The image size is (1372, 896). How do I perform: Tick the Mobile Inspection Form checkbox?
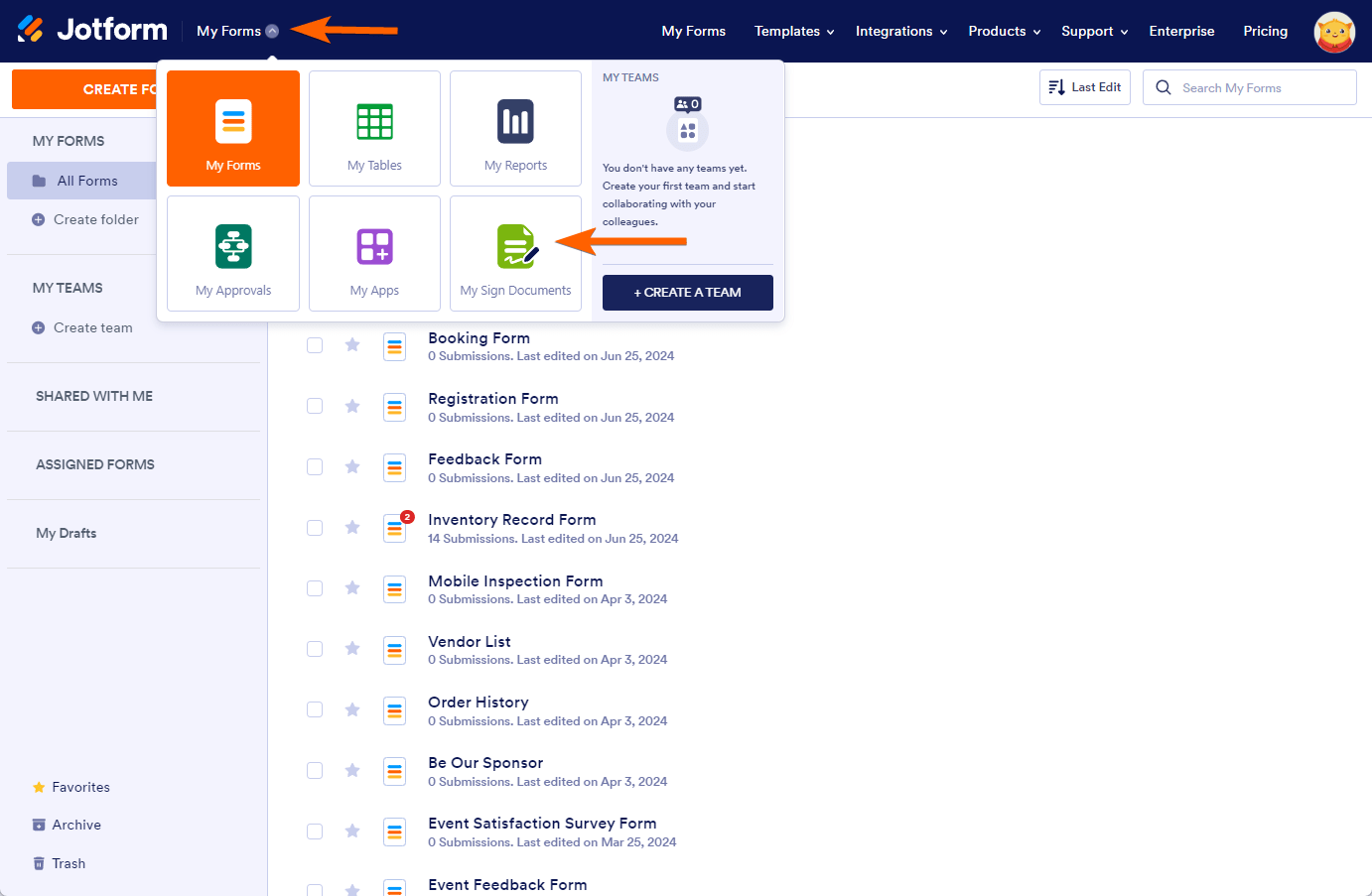coord(315,588)
